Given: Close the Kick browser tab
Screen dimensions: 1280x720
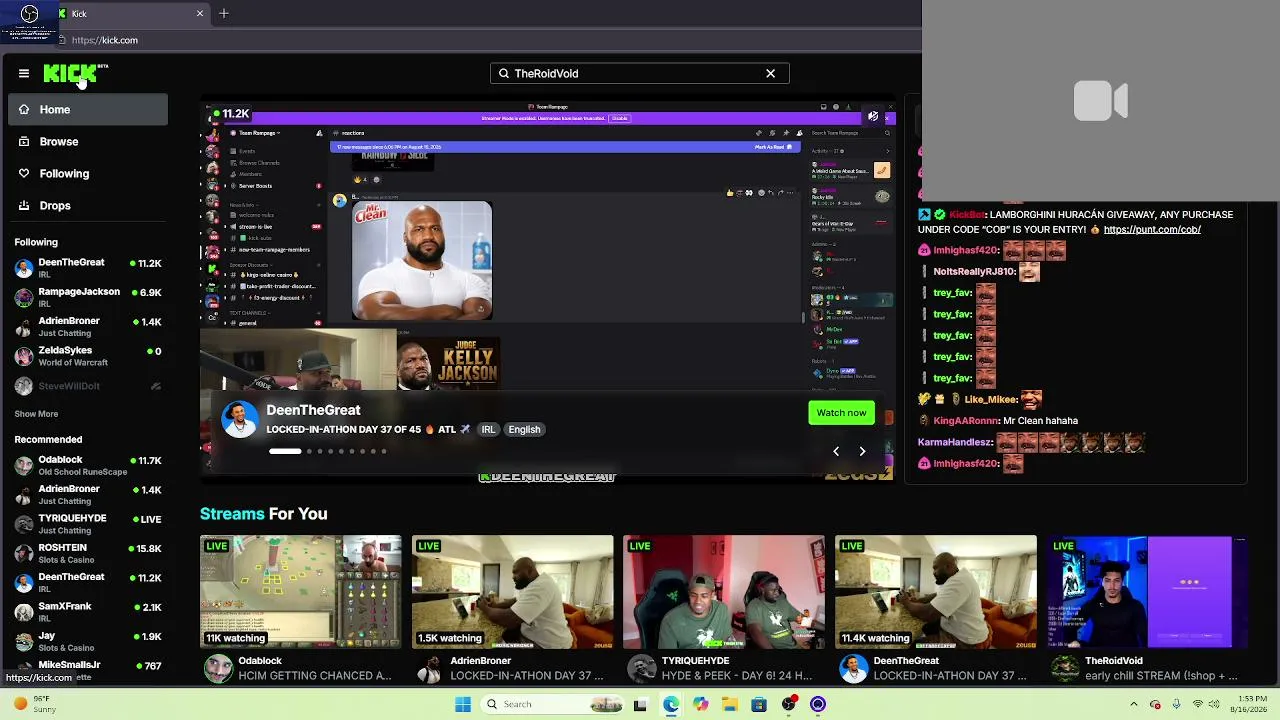Looking at the screenshot, I should coord(200,13).
